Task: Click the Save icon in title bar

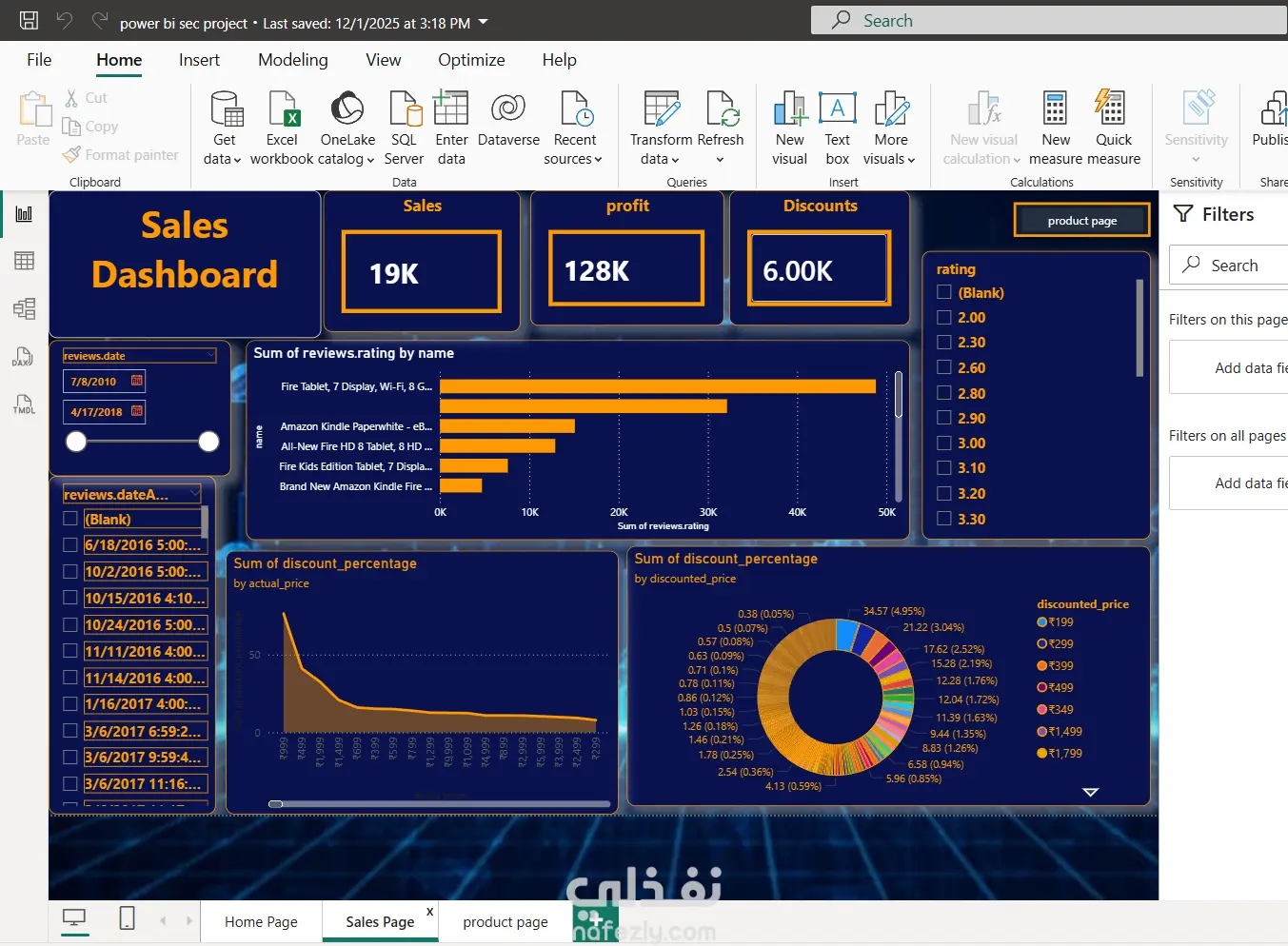Action: click(30, 20)
